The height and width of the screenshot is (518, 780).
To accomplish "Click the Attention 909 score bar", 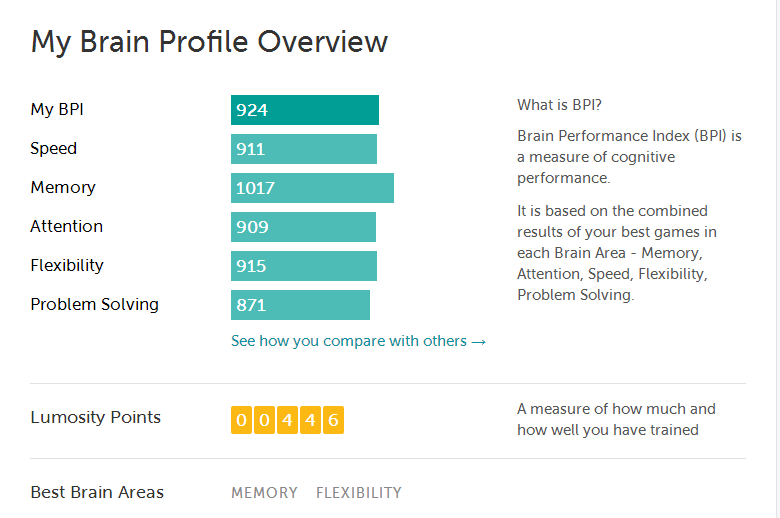I will pos(303,227).
